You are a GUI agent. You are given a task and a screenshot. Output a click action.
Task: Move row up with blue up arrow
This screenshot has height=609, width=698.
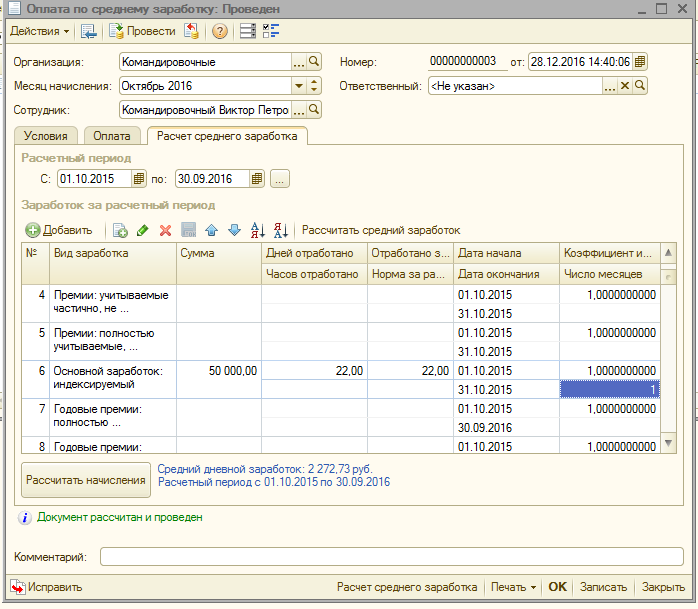click(211, 230)
